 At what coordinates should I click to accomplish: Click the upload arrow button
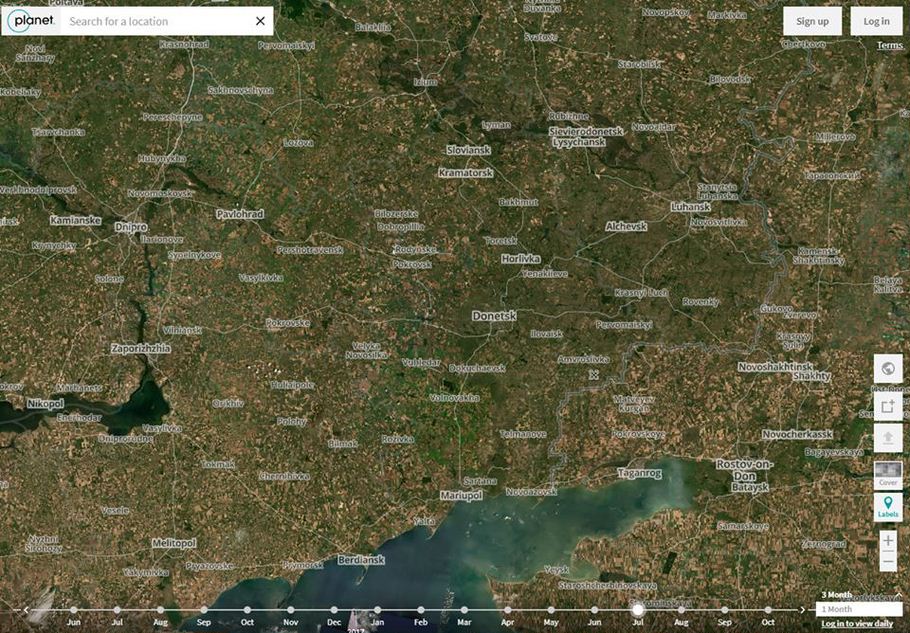pos(888,438)
